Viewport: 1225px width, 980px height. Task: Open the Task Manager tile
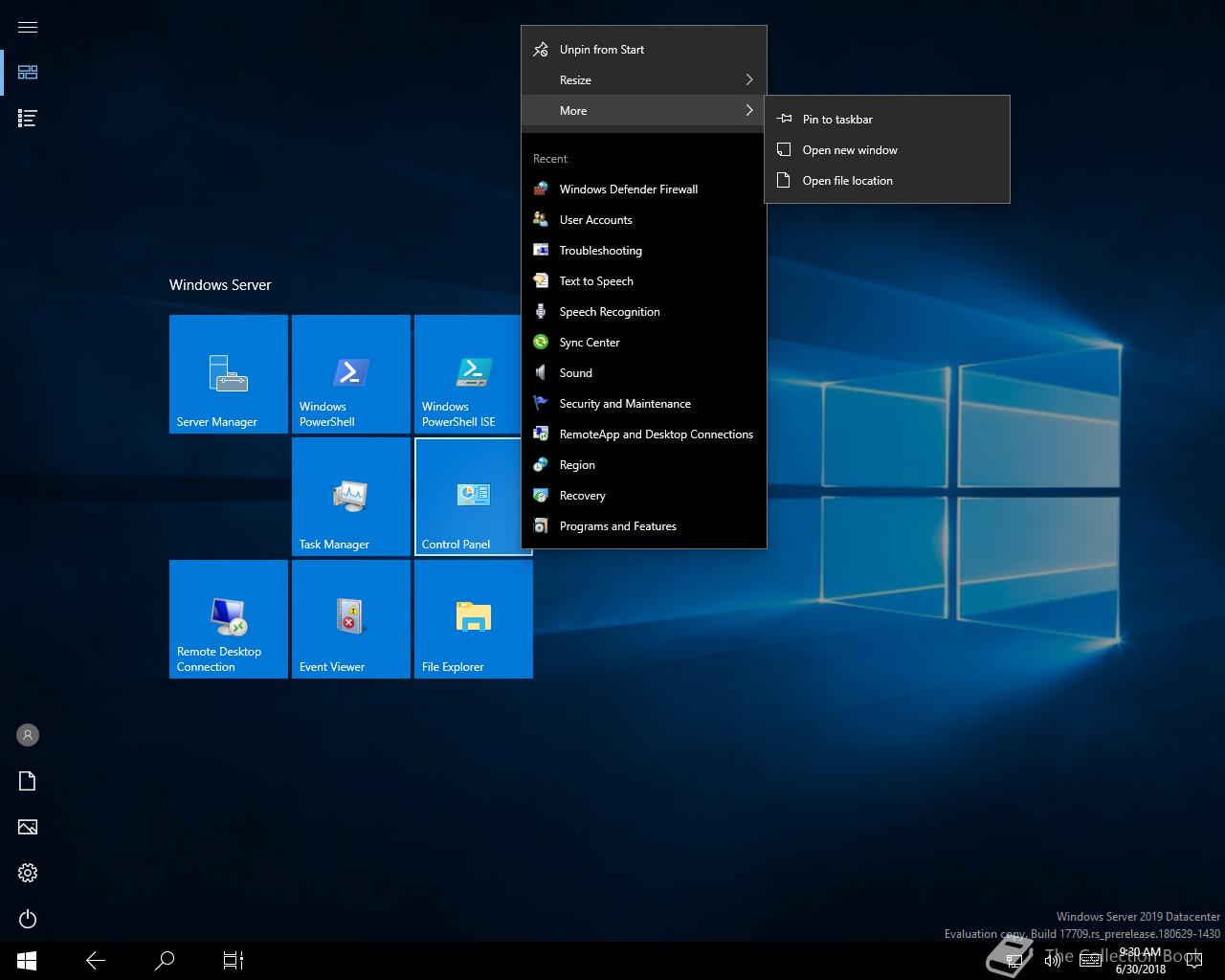click(x=351, y=497)
